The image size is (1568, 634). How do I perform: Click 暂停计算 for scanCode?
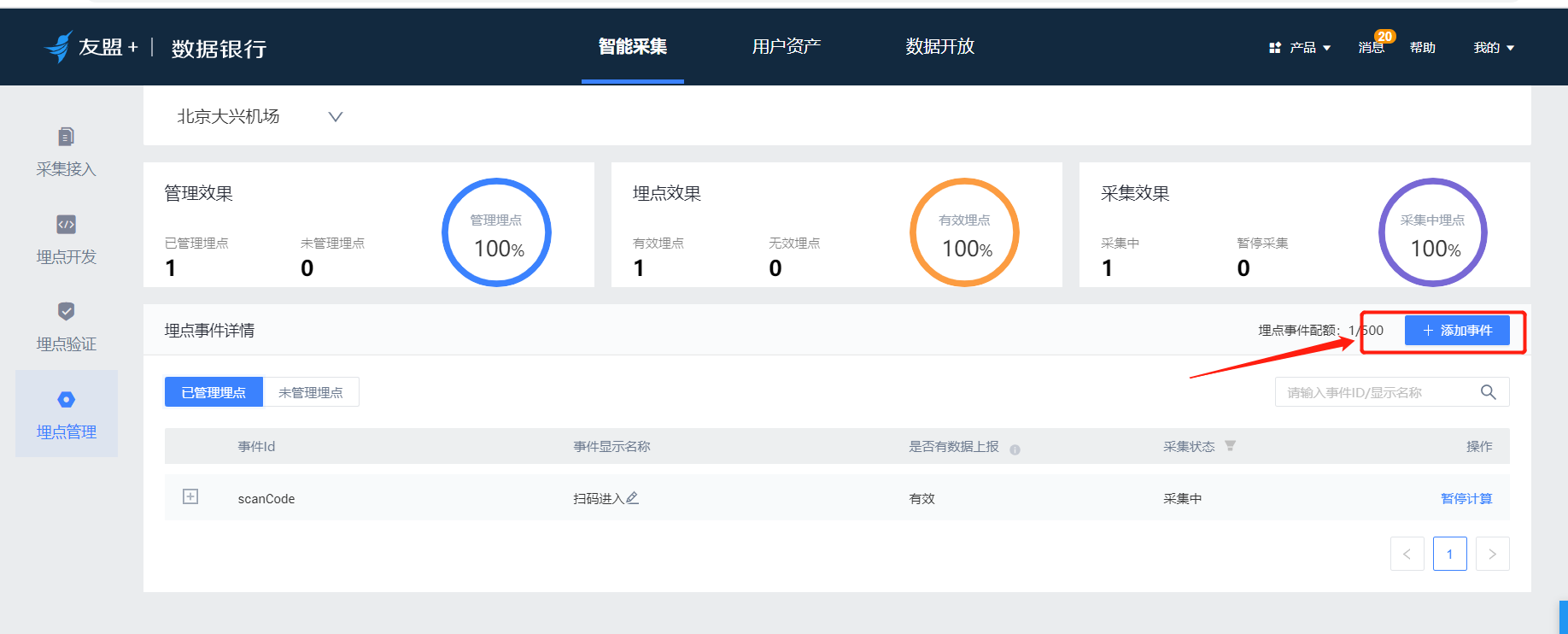tap(1466, 498)
